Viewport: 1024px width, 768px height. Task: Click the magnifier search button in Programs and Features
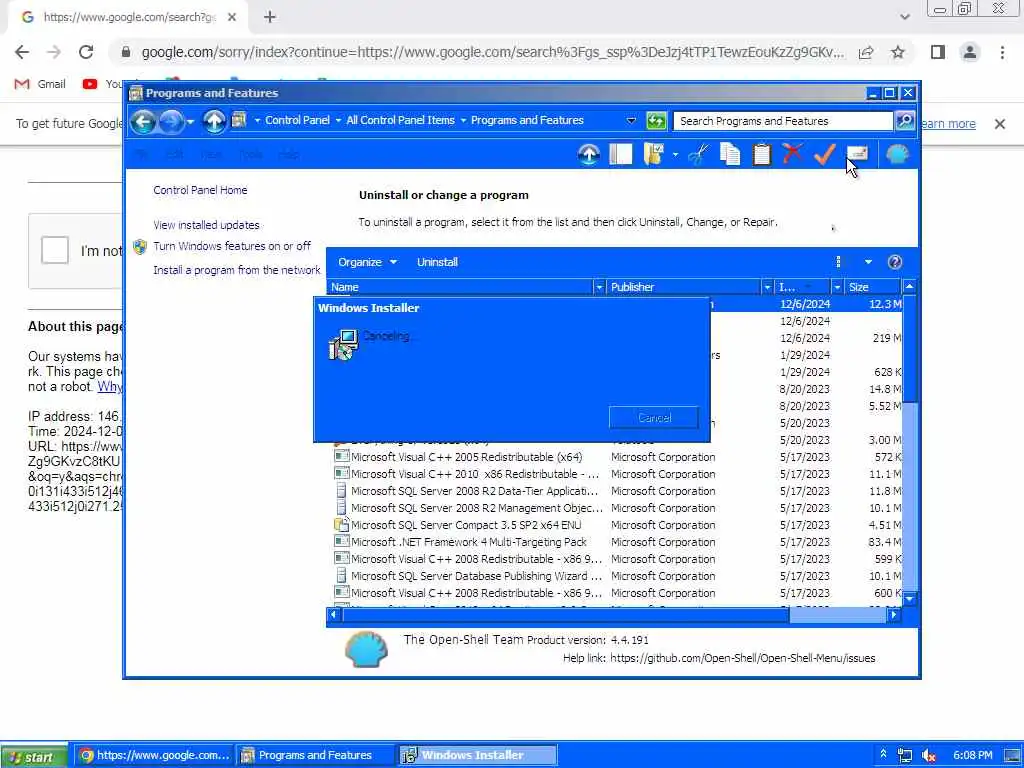tap(904, 121)
